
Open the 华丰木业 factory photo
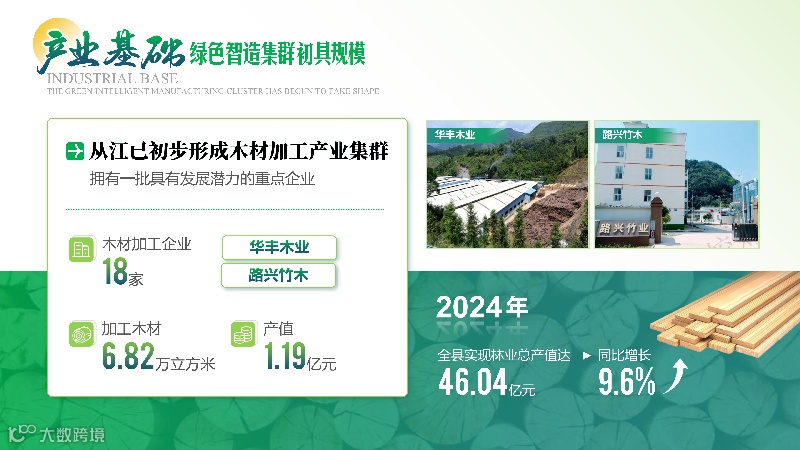coord(507,184)
